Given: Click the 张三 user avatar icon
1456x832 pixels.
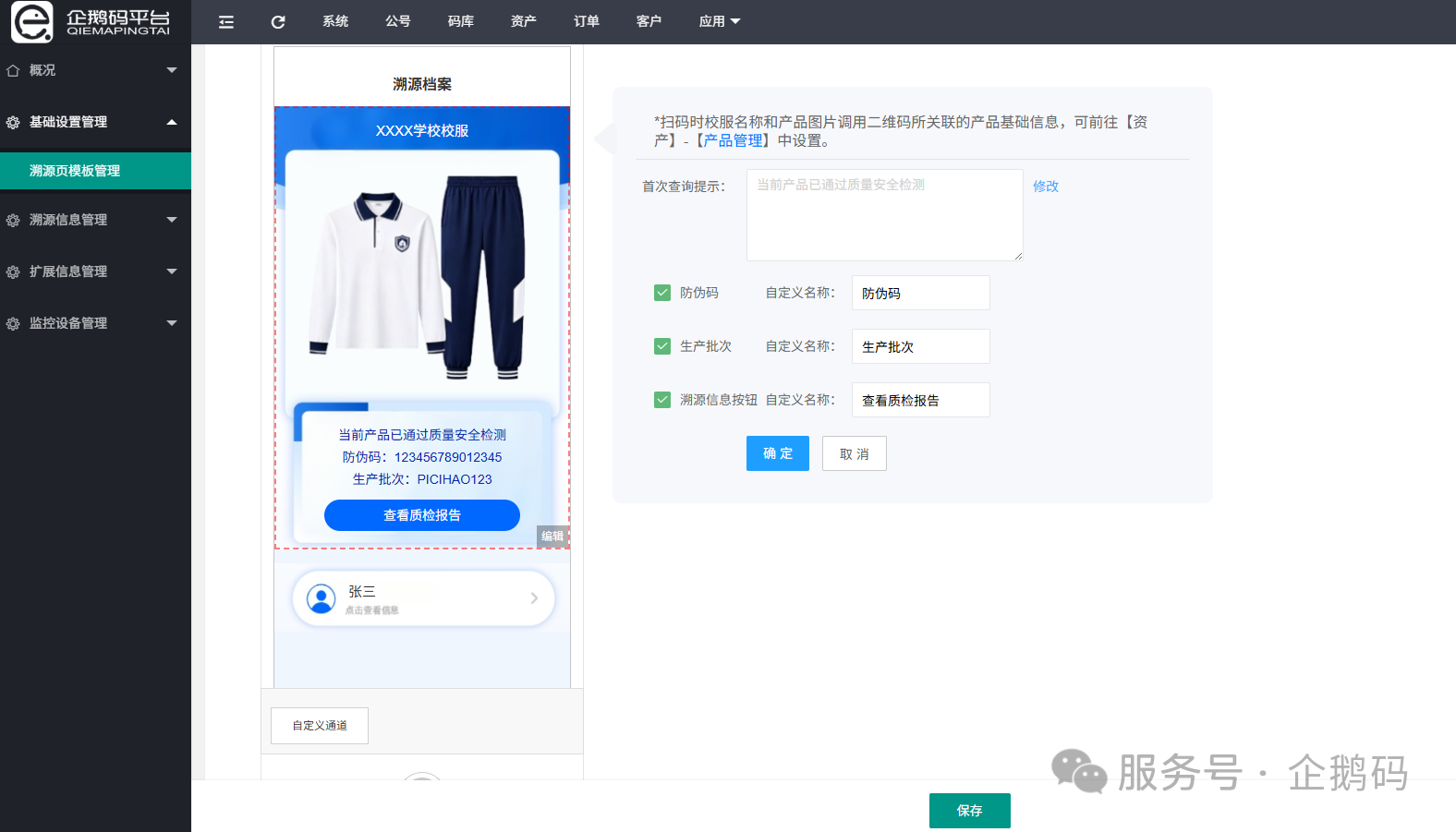Looking at the screenshot, I should (x=322, y=598).
